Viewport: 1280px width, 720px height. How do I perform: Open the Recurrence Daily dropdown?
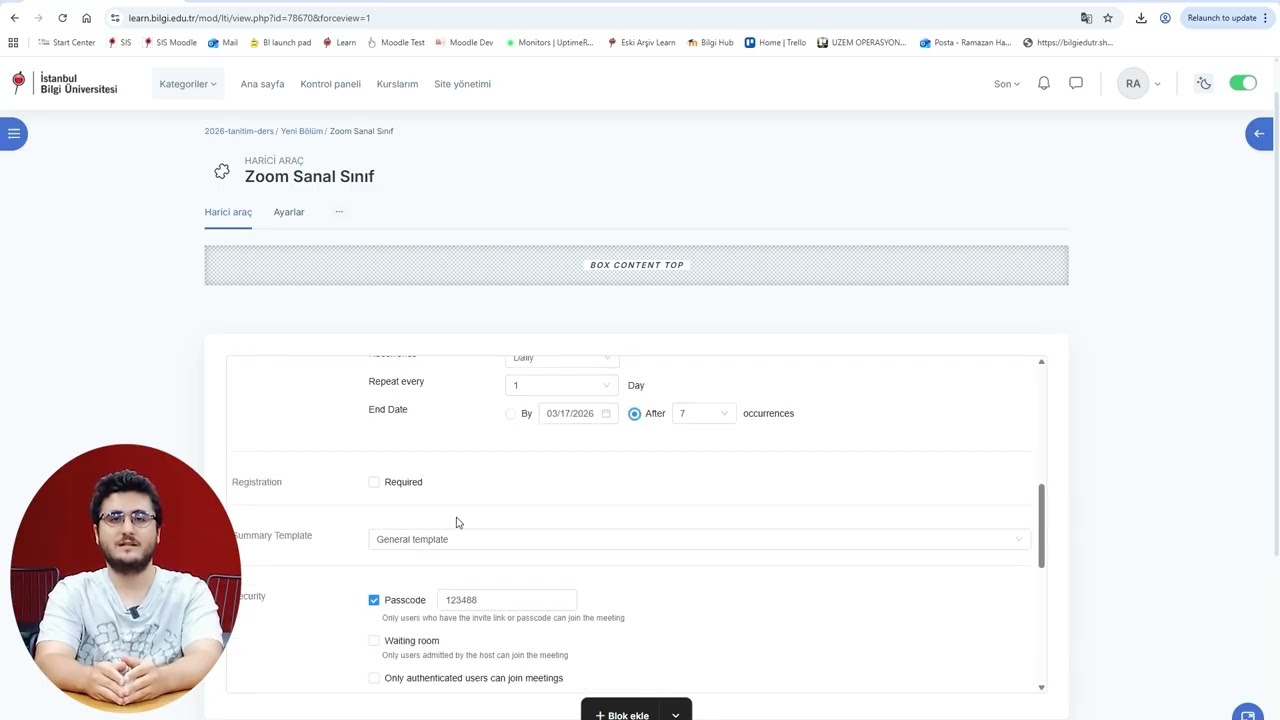pyautogui.click(x=561, y=359)
